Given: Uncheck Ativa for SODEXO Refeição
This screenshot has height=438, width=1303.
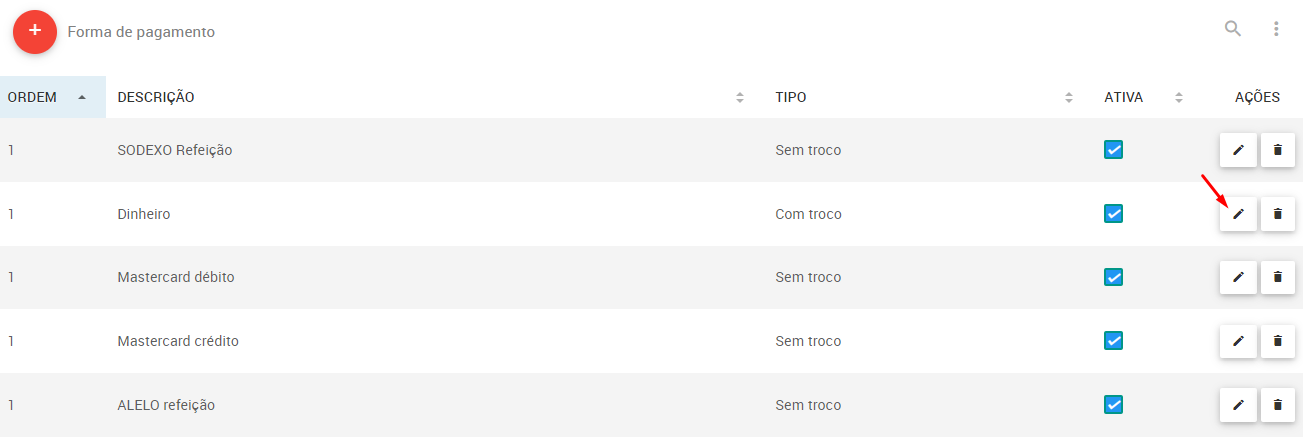Looking at the screenshot, I should coord(1113,150).
